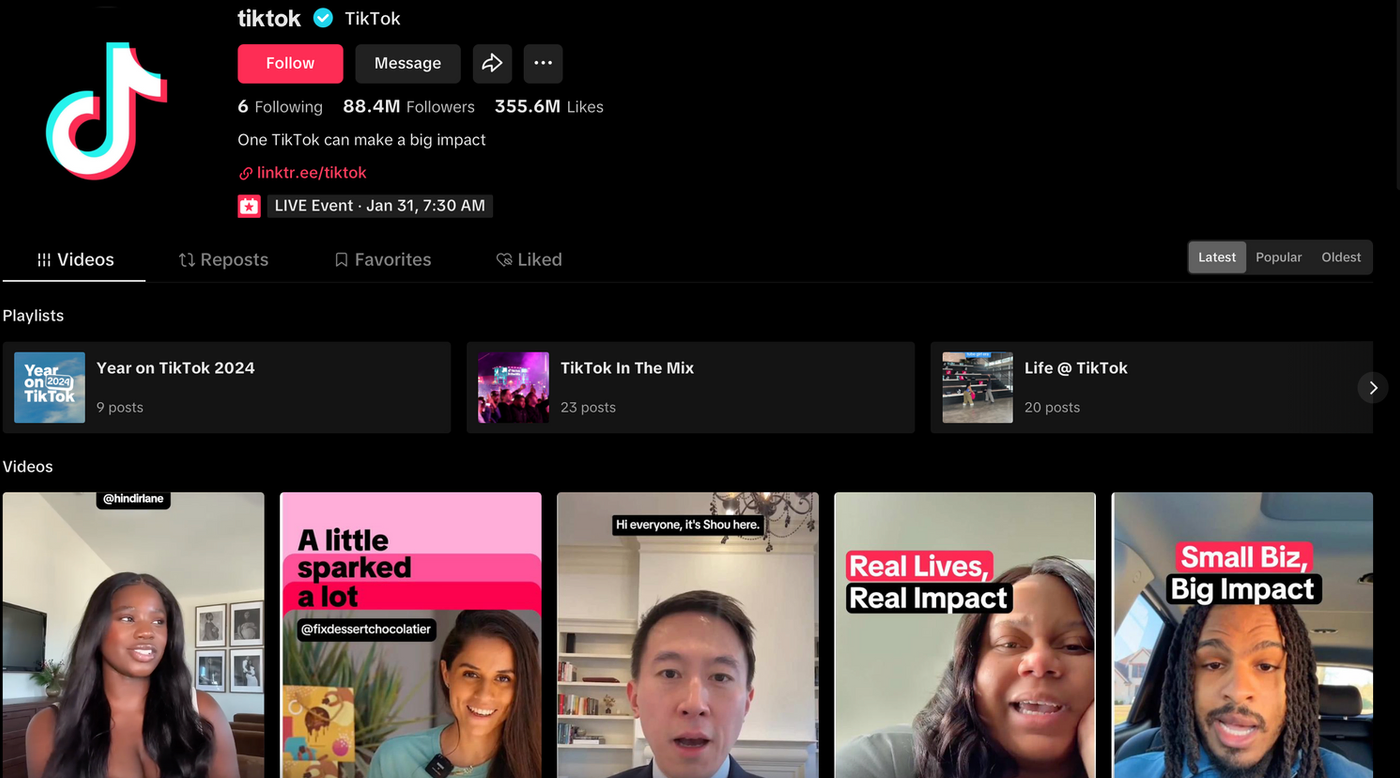
Task: Click the LIVE Event calendar icon
Action: (249, 206)
